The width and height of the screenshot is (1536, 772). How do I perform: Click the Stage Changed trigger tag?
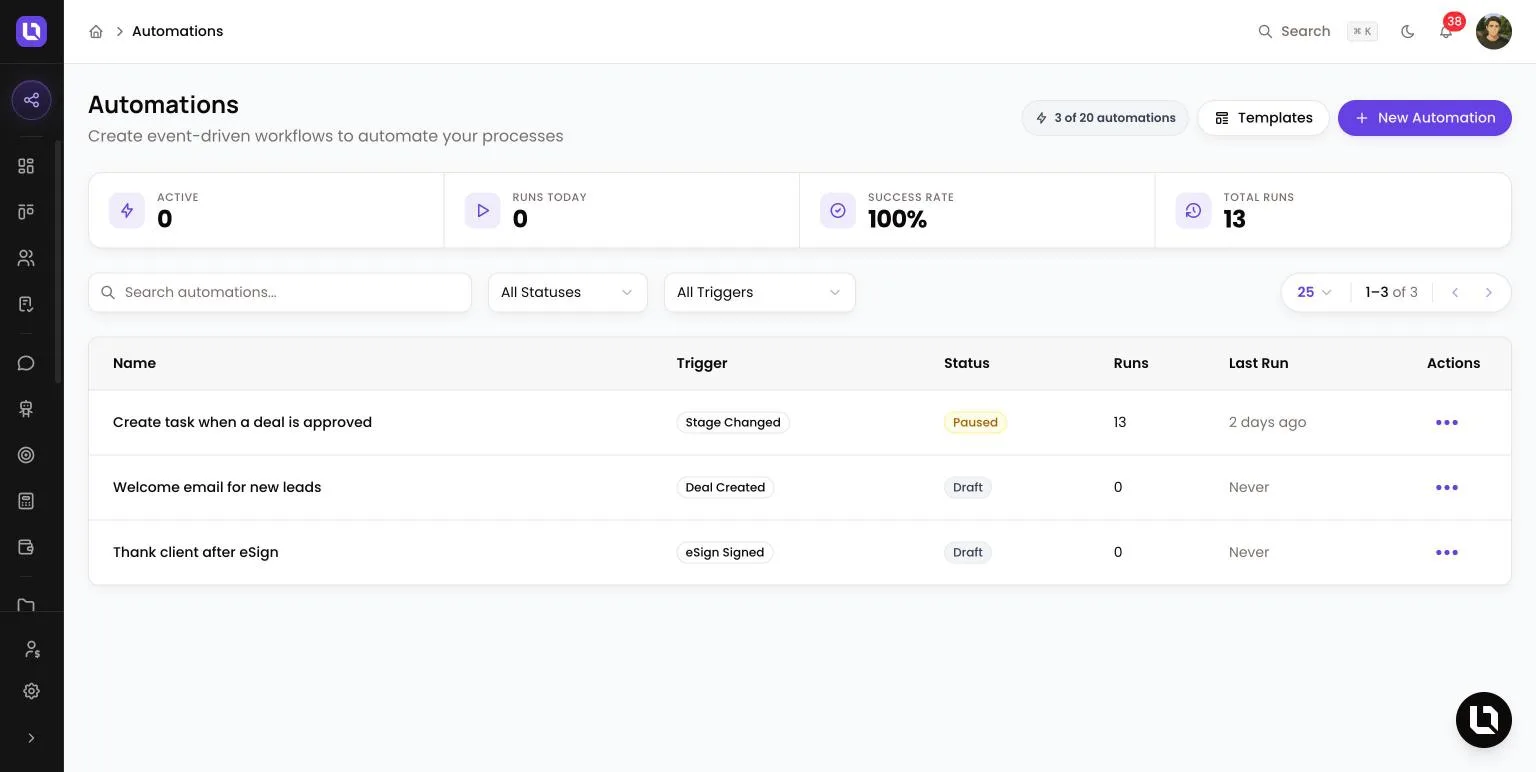pyautogui.click(x=733, y=422)
